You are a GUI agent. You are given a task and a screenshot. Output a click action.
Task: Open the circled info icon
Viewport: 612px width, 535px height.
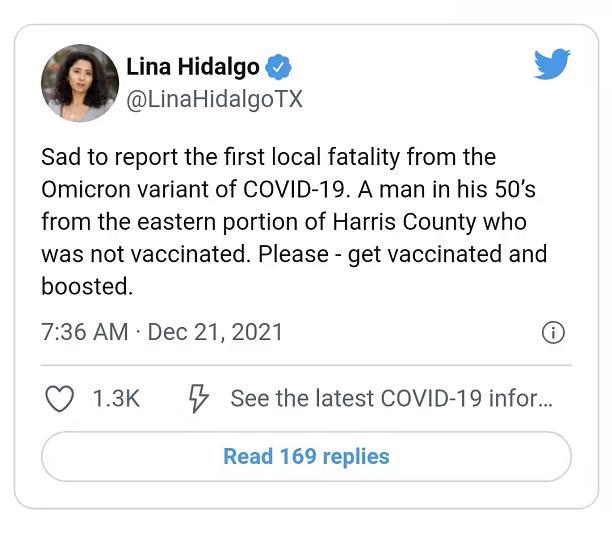coord(553,333)
